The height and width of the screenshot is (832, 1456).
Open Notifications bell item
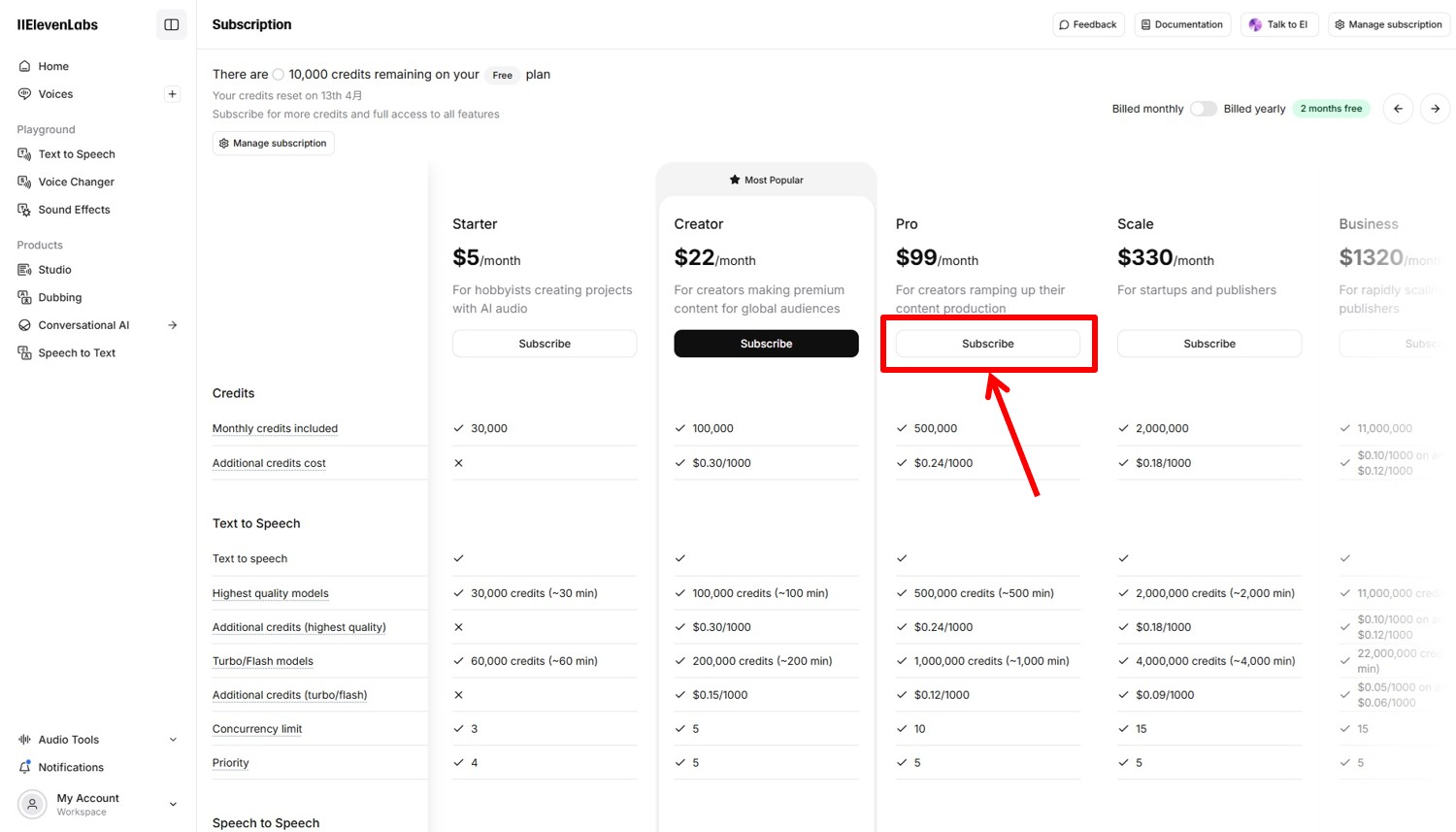click(71, 767)
